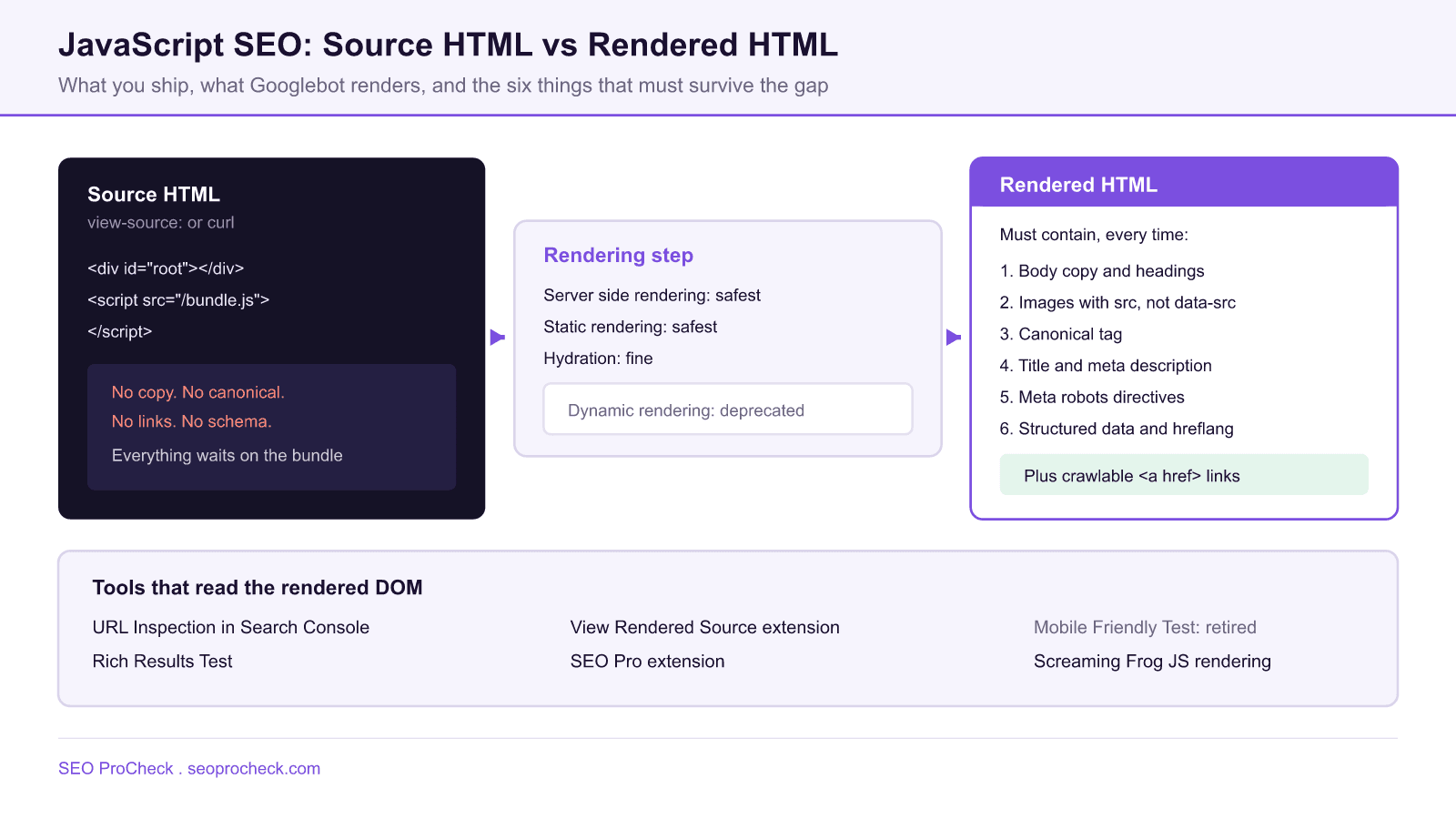
Task: Click '2. Images with src, not data-src'
Action: point(1117,303)
